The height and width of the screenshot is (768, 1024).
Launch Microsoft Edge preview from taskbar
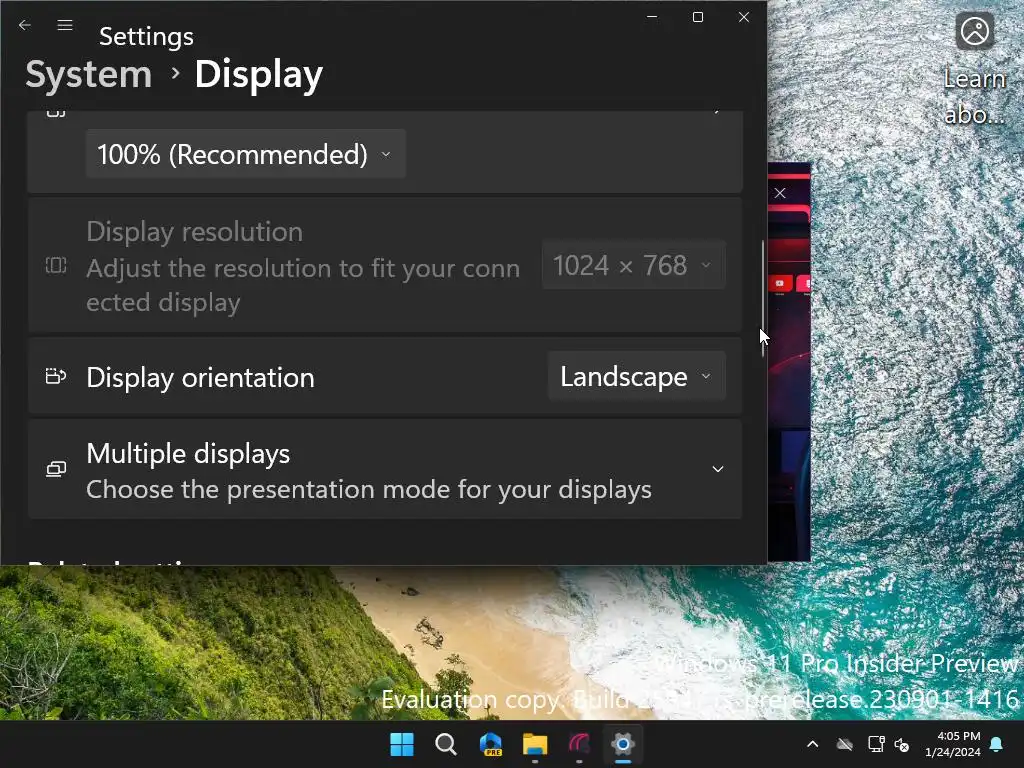(x=490, y=744)
